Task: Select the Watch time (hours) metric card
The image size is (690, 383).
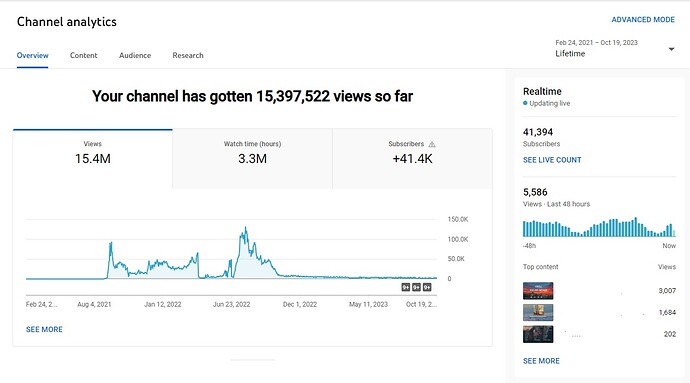Action: point(253,159)
